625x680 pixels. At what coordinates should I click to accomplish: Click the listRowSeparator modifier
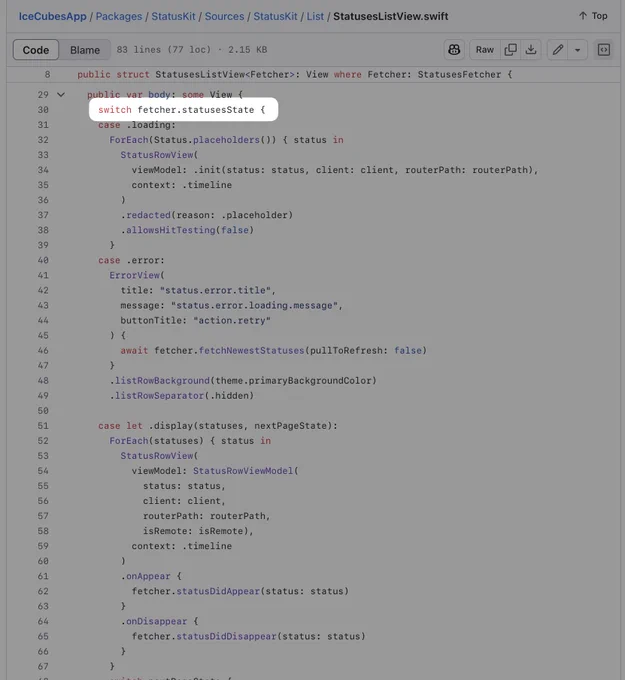point(159,396)
